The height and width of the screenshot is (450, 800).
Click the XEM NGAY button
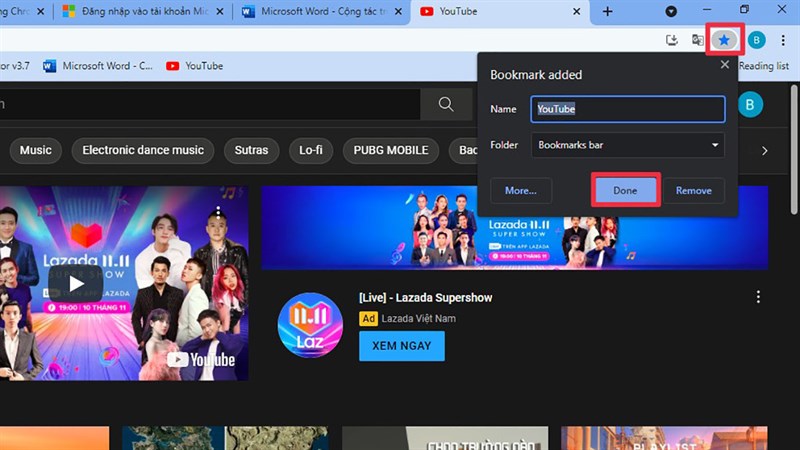point(402,346)
